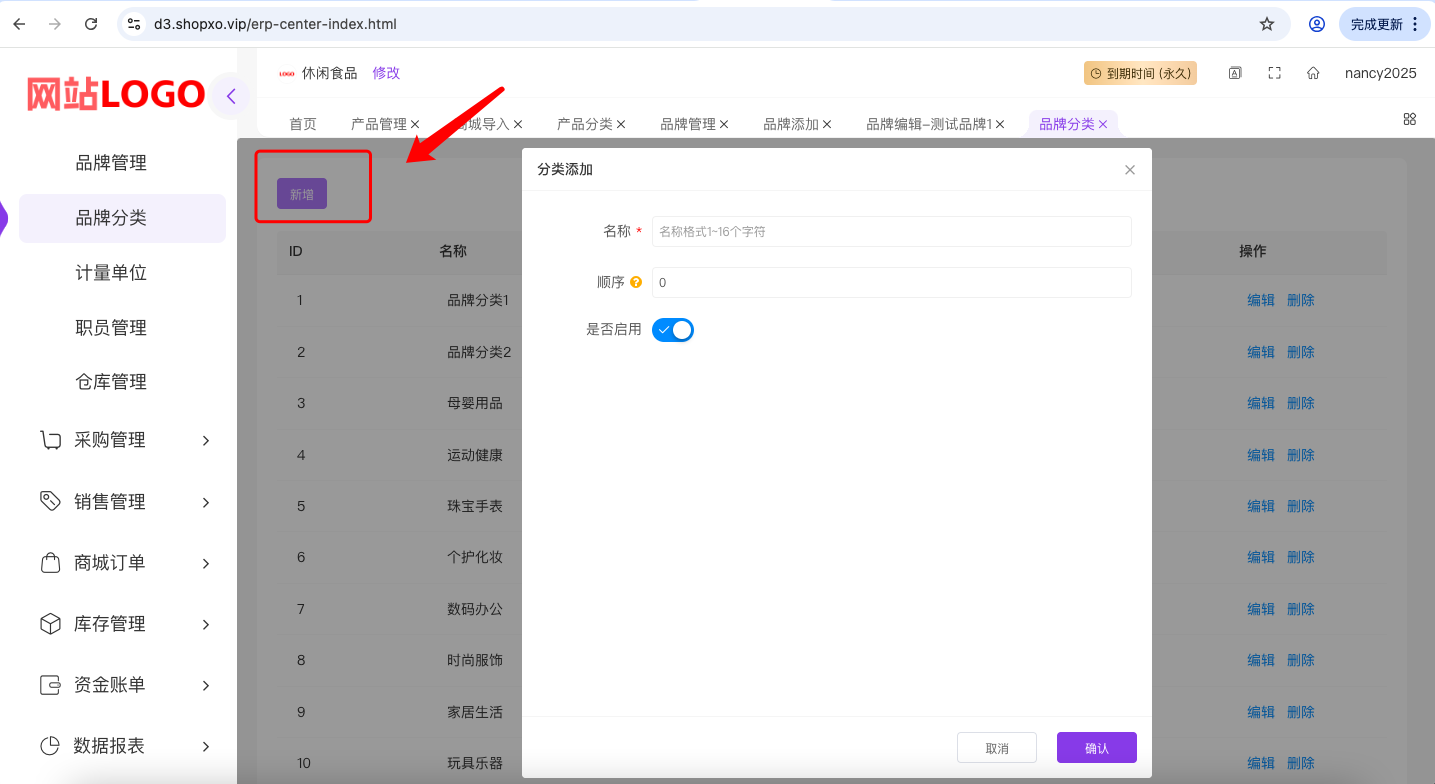Open the font size icon in the header
Viewport: 1435px width, 784px height.
pos(1235,73)
